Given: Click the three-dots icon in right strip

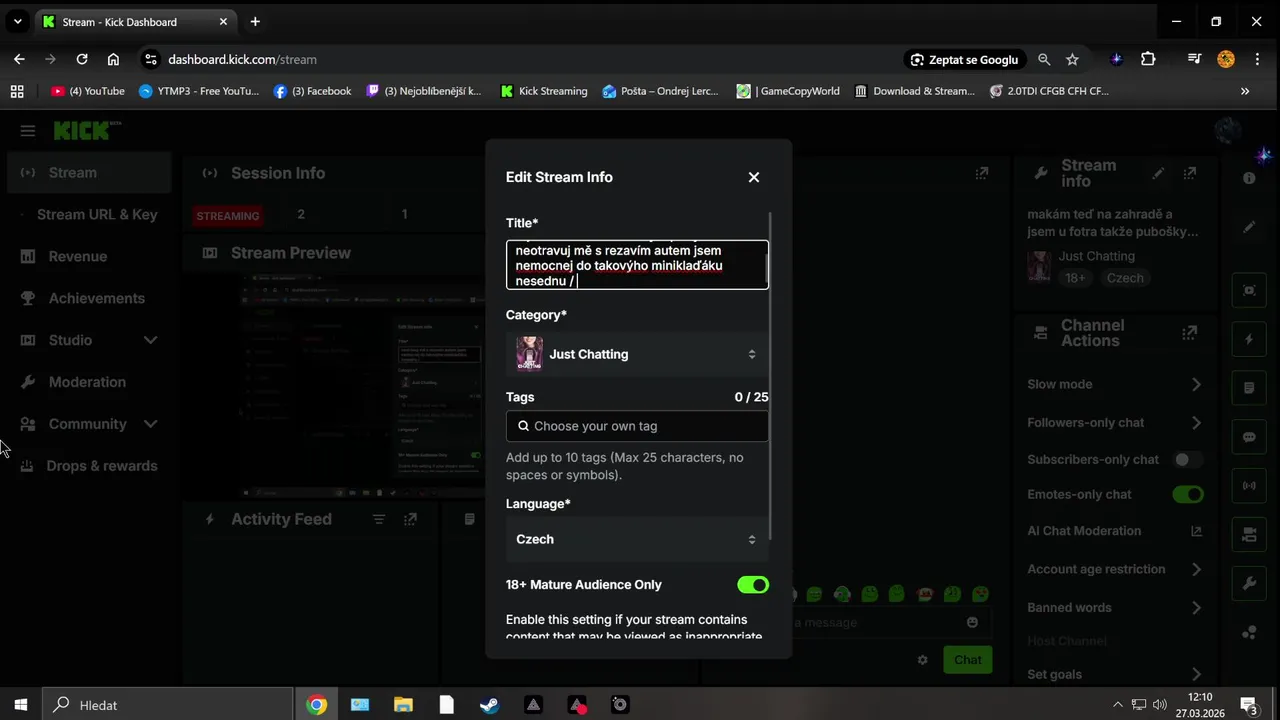Looking at the screenshot, I should pyautogui.click(x=1249, y=632).
